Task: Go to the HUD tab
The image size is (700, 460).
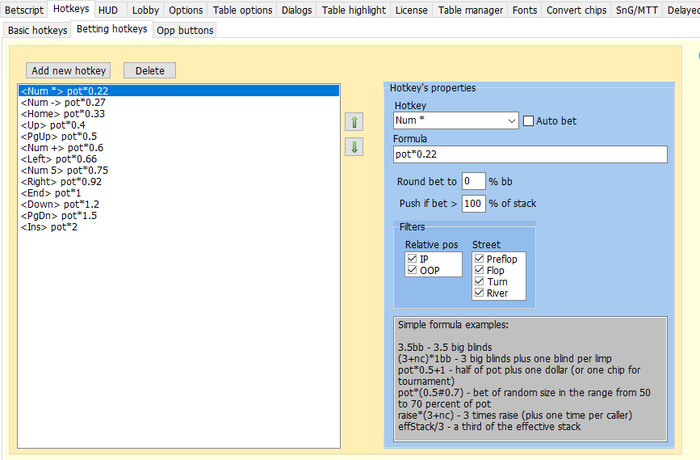Action: point(108,10)
